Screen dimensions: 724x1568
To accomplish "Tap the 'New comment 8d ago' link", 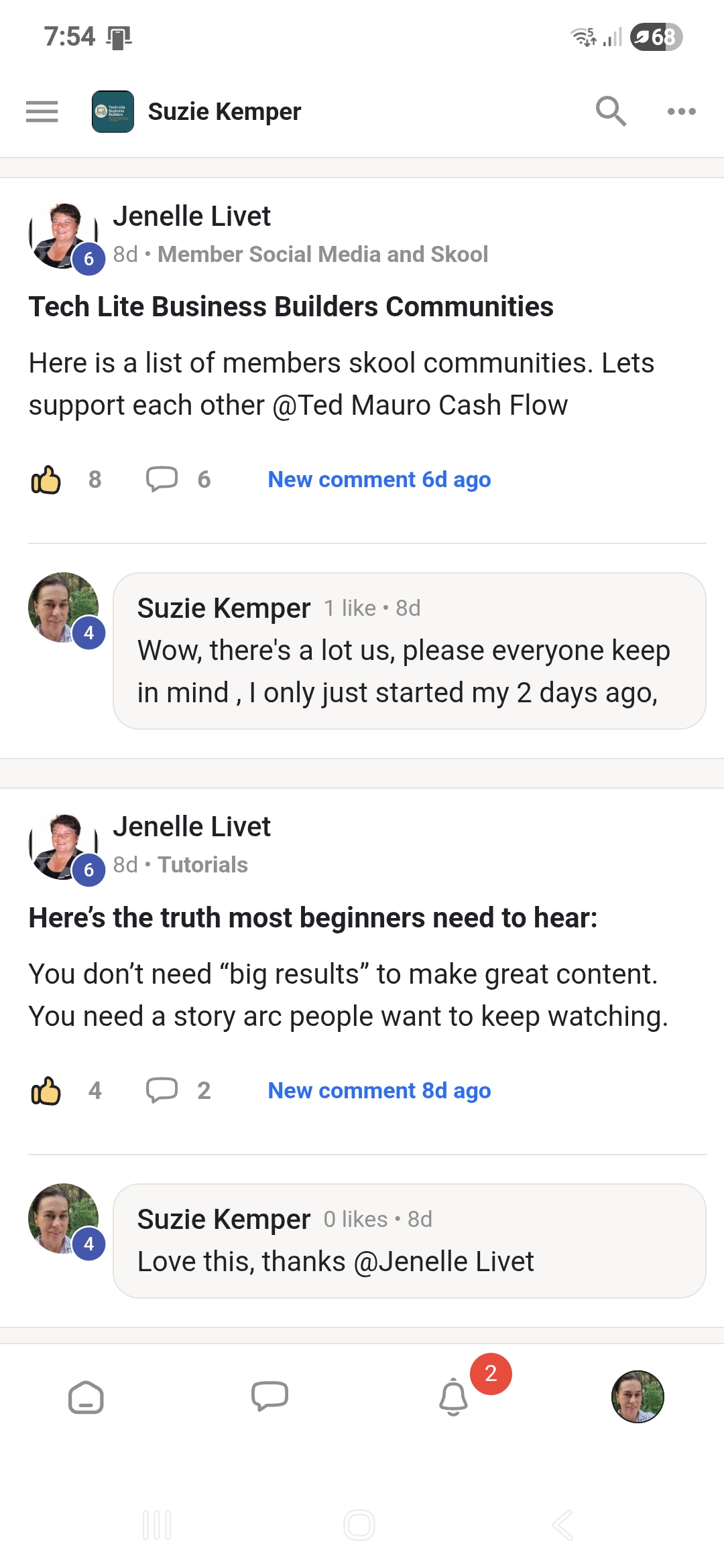I will click(x=379, y=1091).
